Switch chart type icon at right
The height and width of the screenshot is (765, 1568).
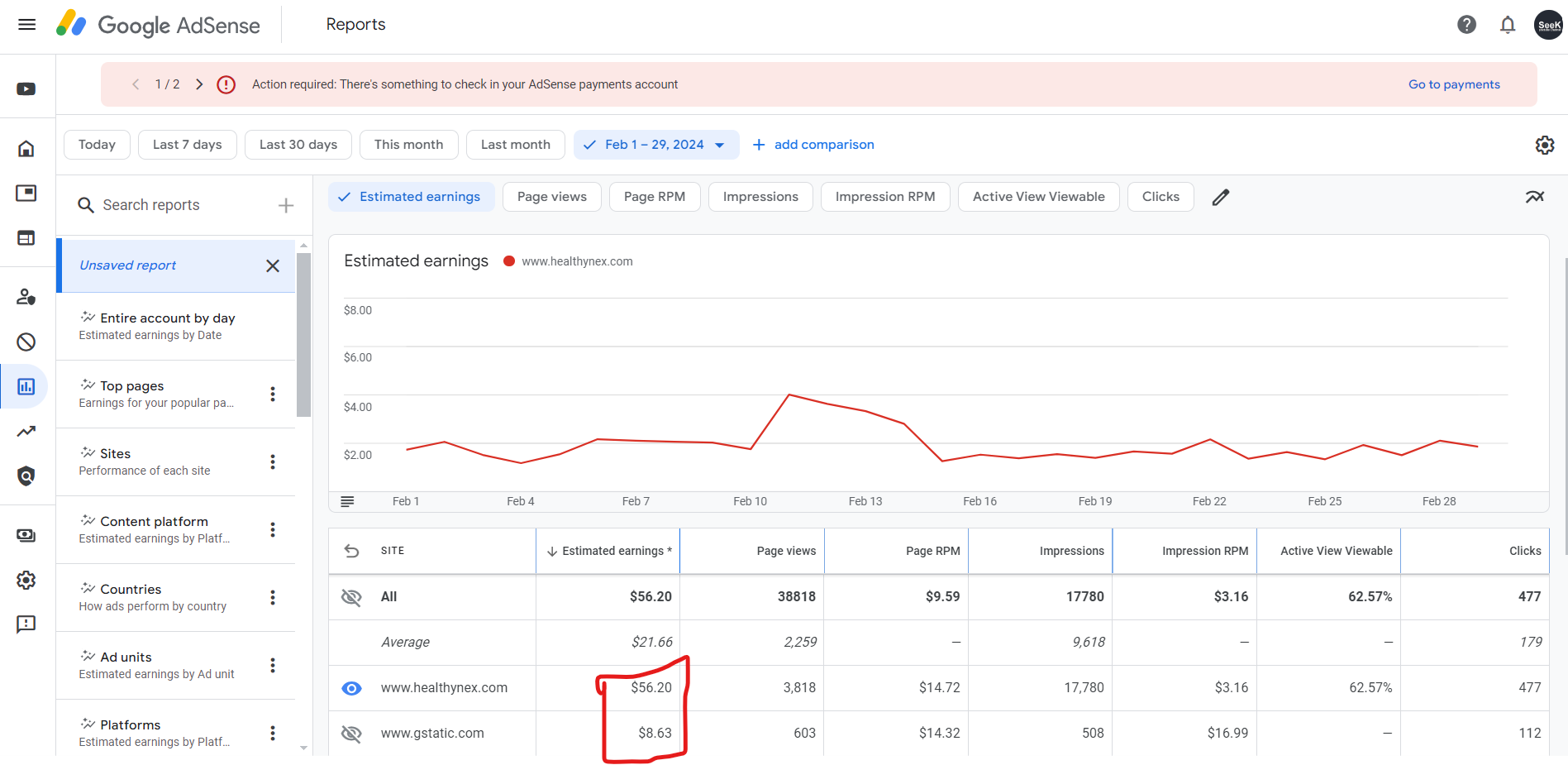pyautogui.click(x=1535, y=197)
